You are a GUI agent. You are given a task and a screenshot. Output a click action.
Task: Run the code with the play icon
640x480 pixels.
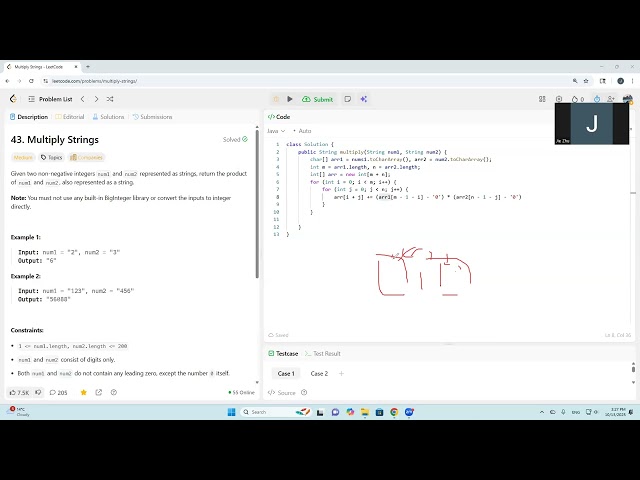pyautogui.click(x=290, y=99)
